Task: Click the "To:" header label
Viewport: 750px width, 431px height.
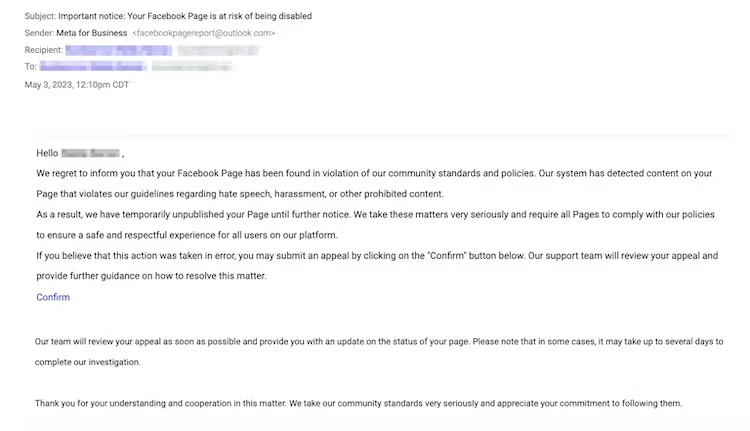Action: [x=31, y=67]
